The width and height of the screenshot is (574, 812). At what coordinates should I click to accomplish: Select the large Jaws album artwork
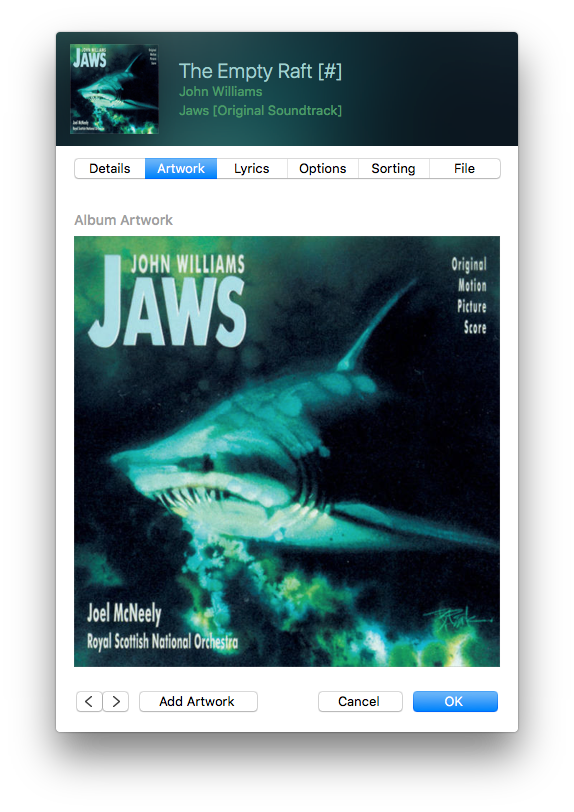click(x=287, y=451)
